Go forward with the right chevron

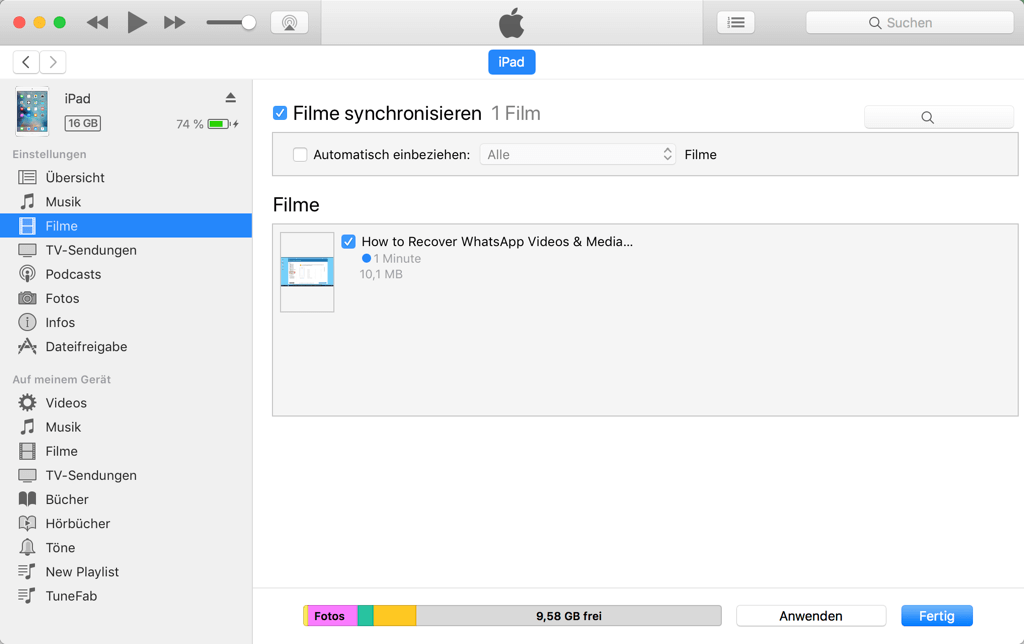coord(53,62)
